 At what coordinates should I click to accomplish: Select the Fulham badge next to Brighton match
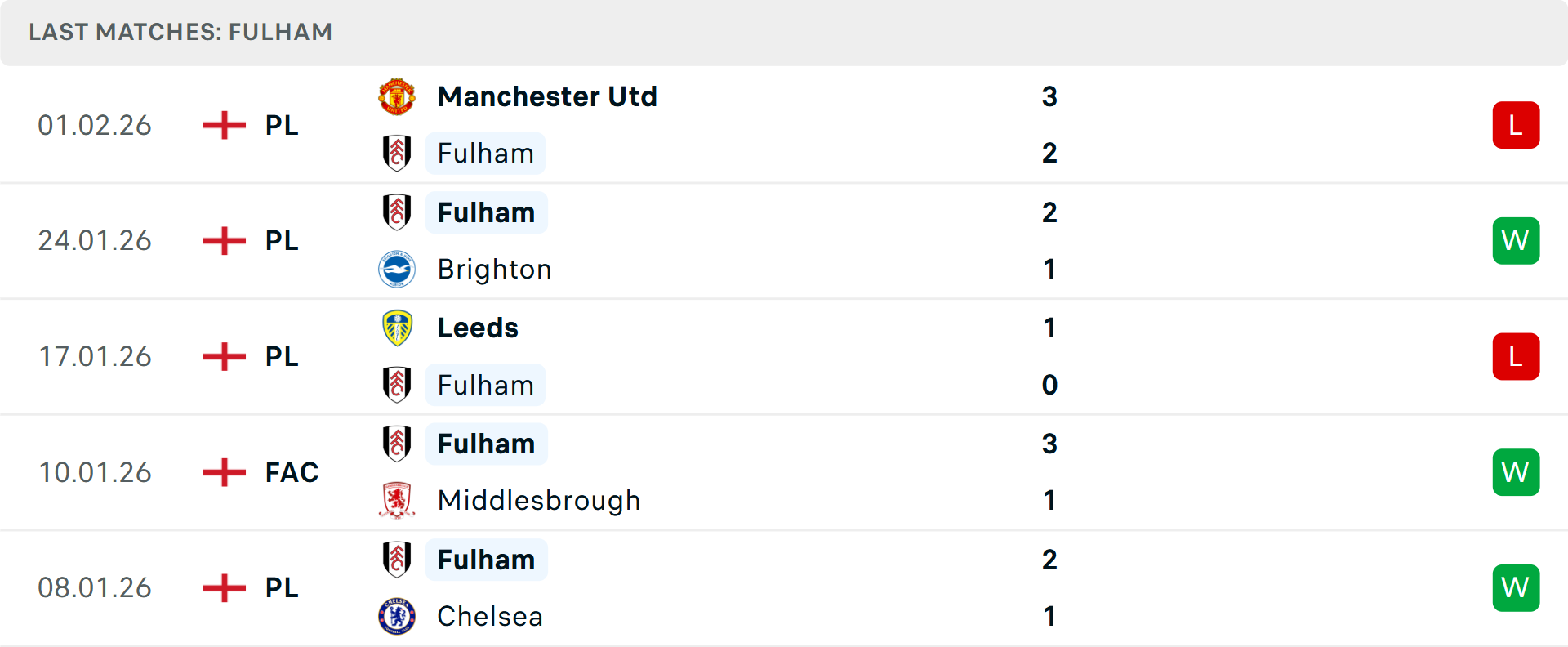[x=397, y=212]
